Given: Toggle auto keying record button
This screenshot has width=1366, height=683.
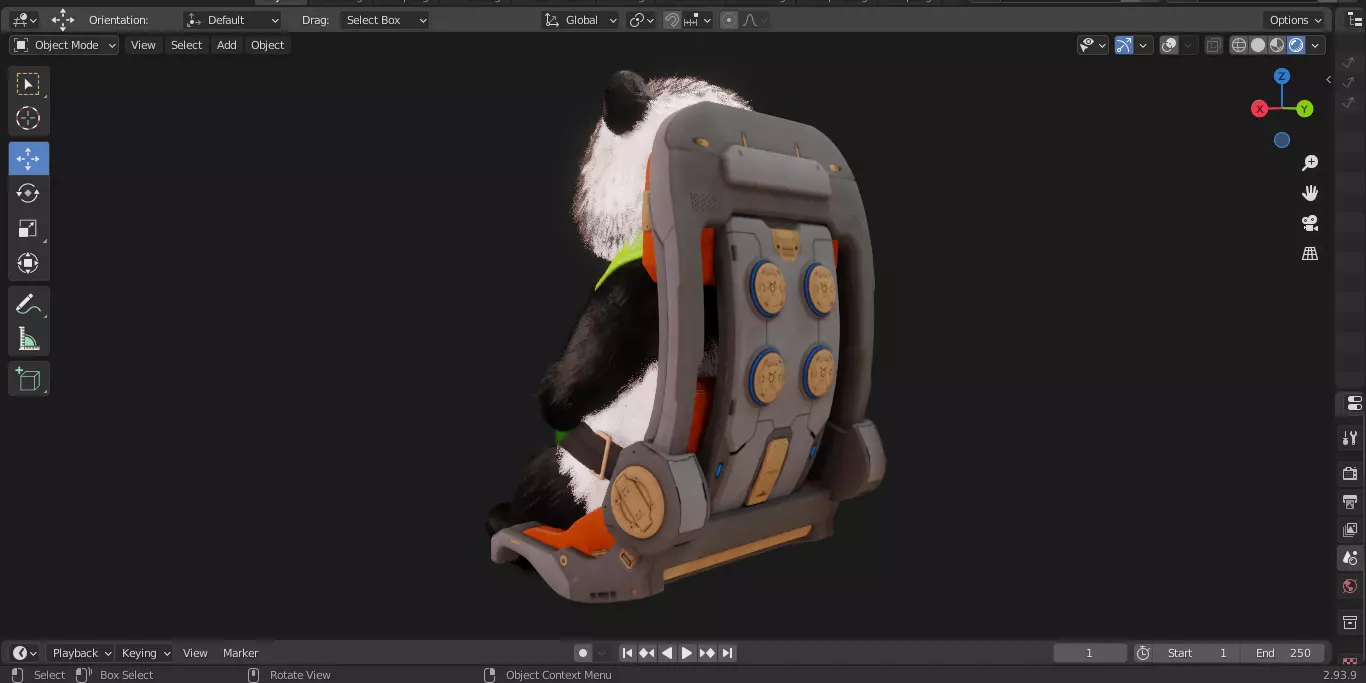Looking at the screenshot, I should click(583, 653).
